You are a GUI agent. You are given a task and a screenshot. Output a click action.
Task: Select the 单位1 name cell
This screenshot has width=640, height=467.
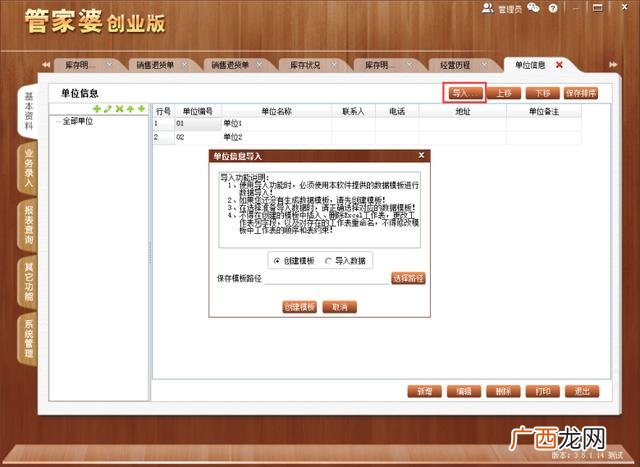276,124
